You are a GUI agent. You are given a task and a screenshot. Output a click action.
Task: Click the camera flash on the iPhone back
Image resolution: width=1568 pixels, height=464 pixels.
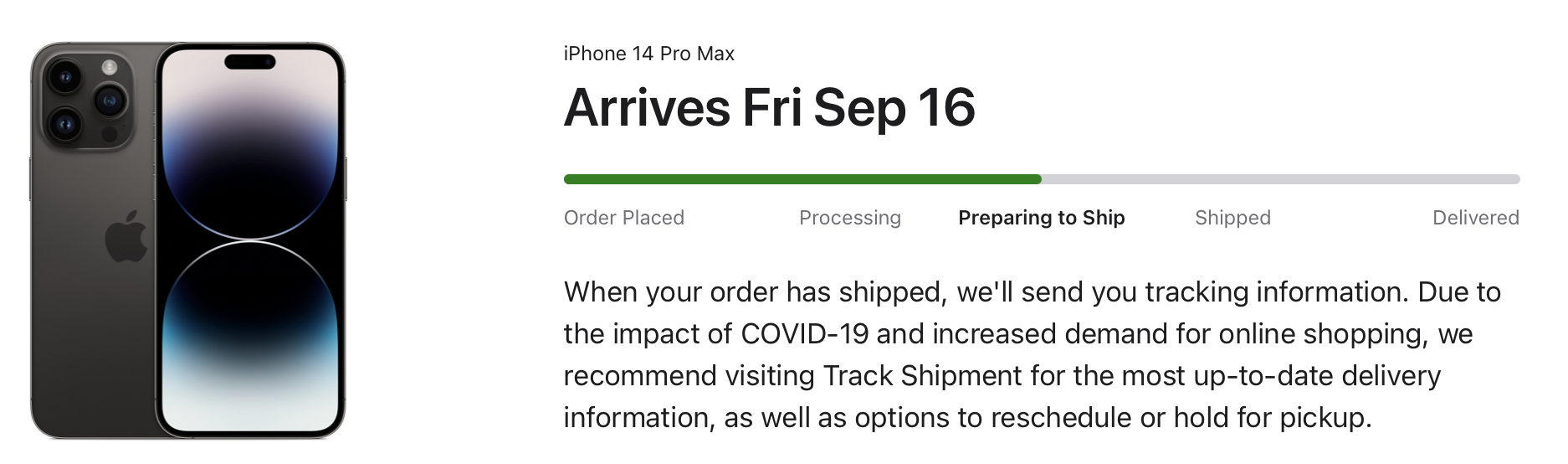(110, 67)
